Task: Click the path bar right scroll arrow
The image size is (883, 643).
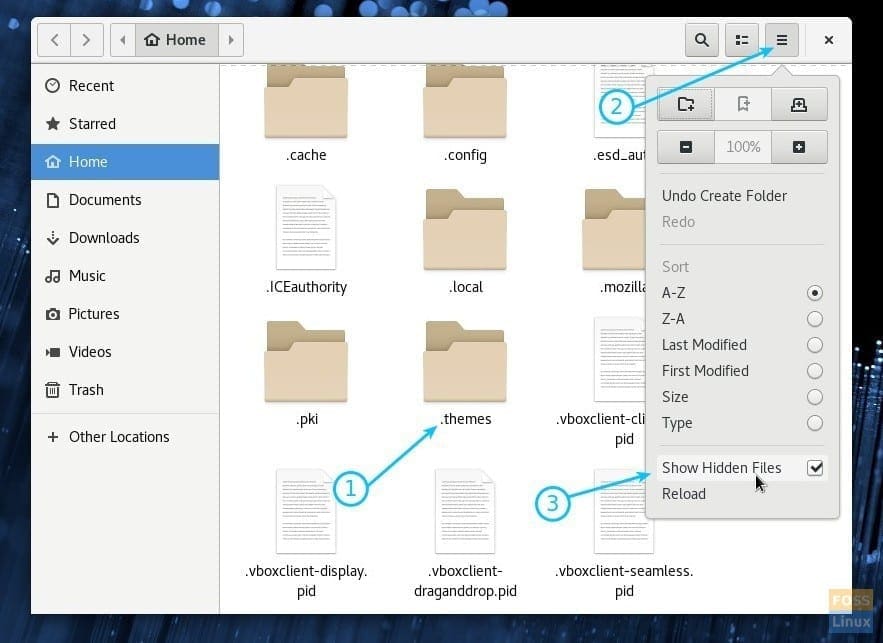Action: click(231, 40)
